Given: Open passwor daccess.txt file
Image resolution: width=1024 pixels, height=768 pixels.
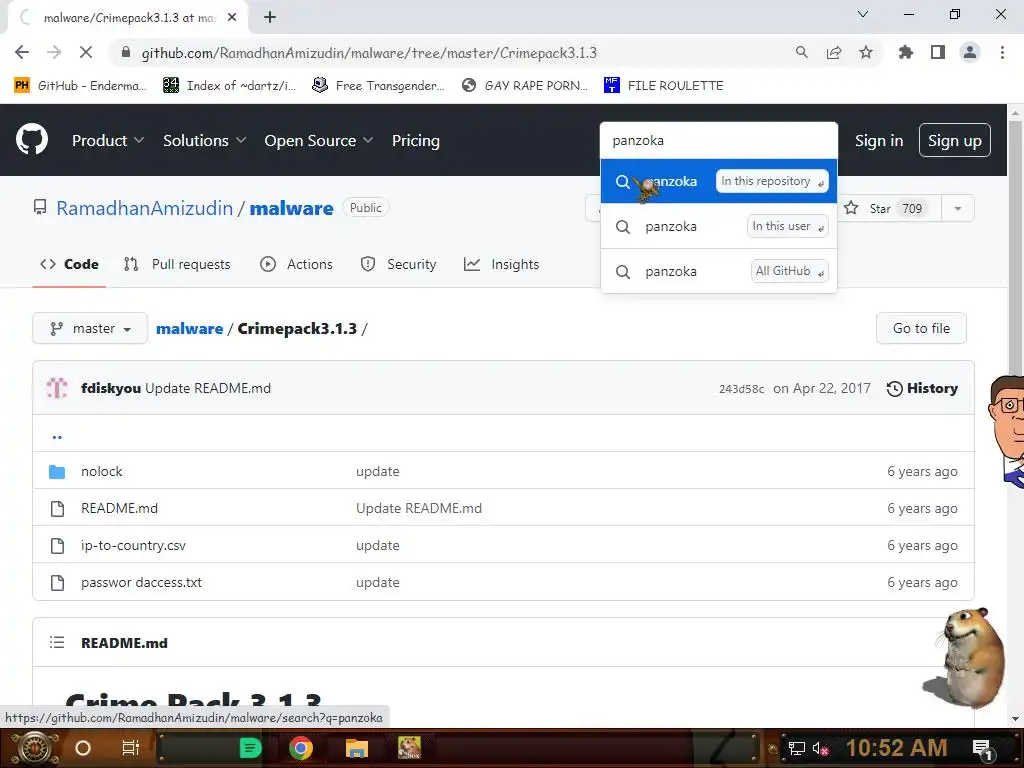Looking at the screenshot, I should (141, 583).
